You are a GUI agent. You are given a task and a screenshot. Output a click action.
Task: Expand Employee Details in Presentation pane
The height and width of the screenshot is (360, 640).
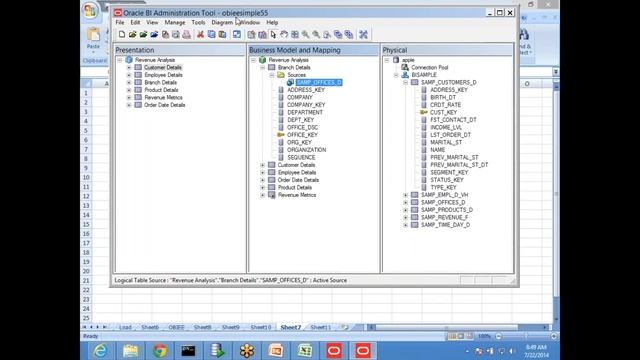[x=129, y=75]
